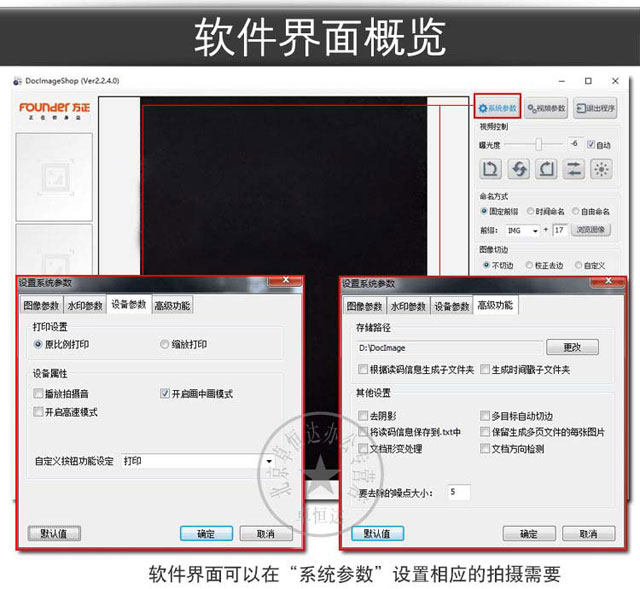Enable 多目标自动切边 checkbox
Viewport: 640px width, 589px height.
[484, 416]
